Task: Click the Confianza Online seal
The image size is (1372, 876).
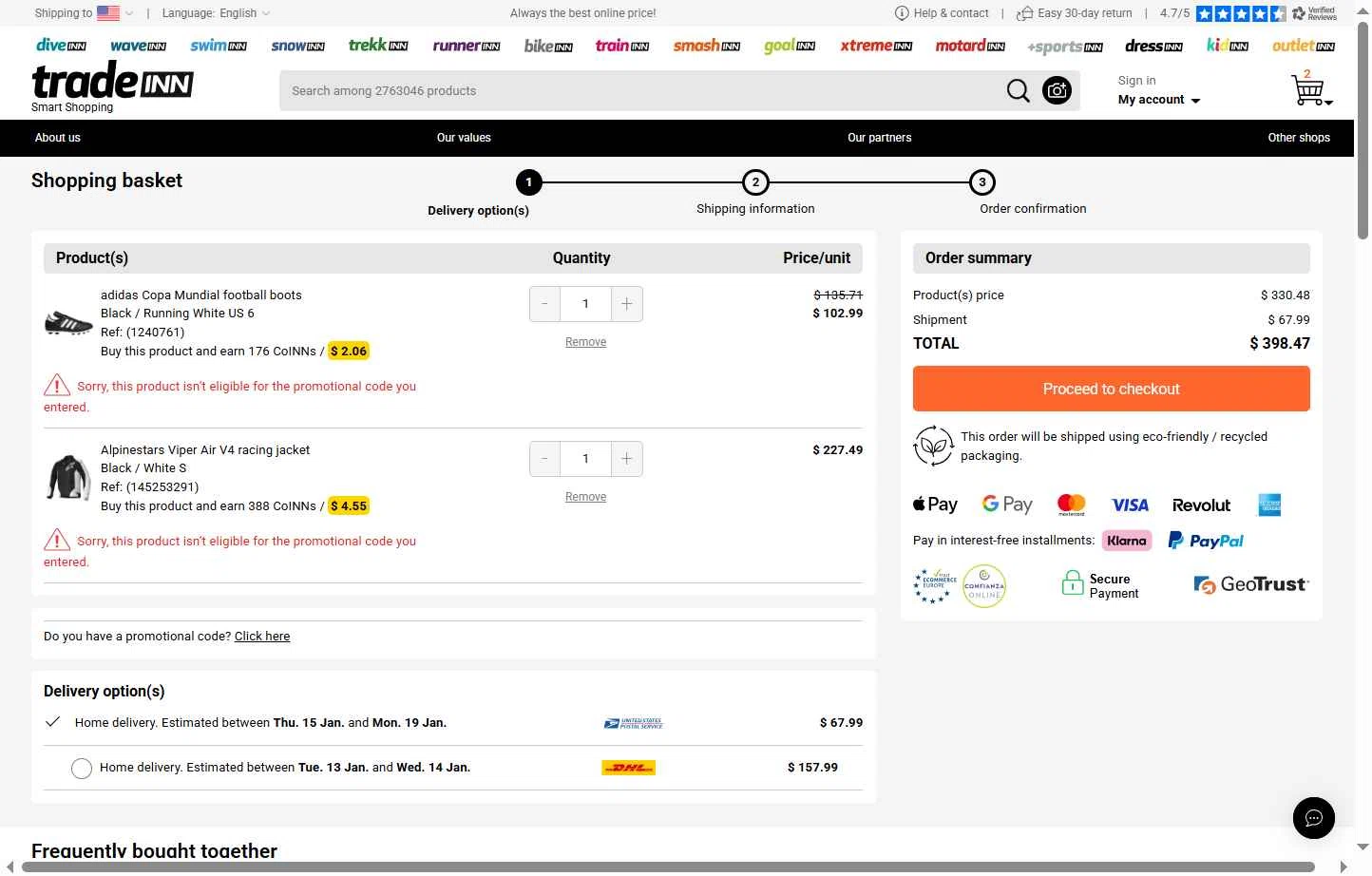Action: 983,586
